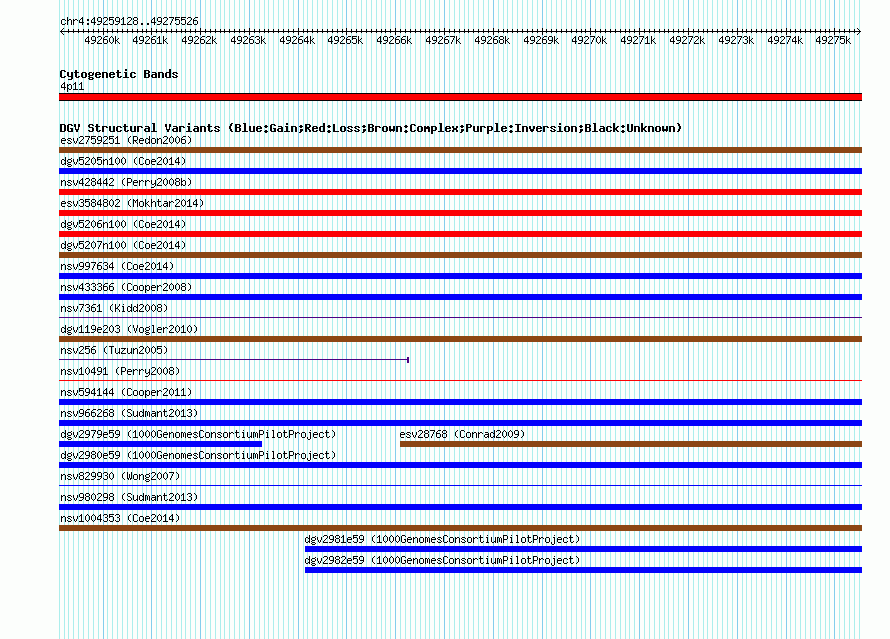This screenshot has height=639, width=890.
Task: Click the blue nsv966268 gain bar
Action: 460,423
